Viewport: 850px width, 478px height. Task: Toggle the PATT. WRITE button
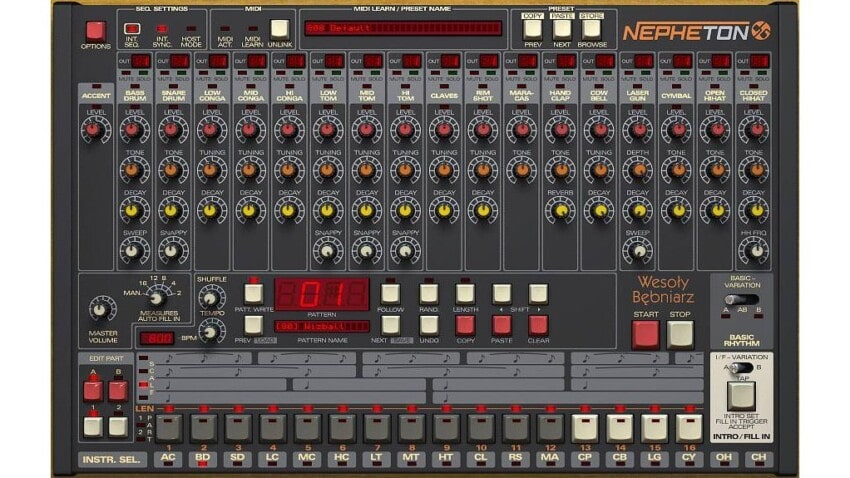click(254, 293)
